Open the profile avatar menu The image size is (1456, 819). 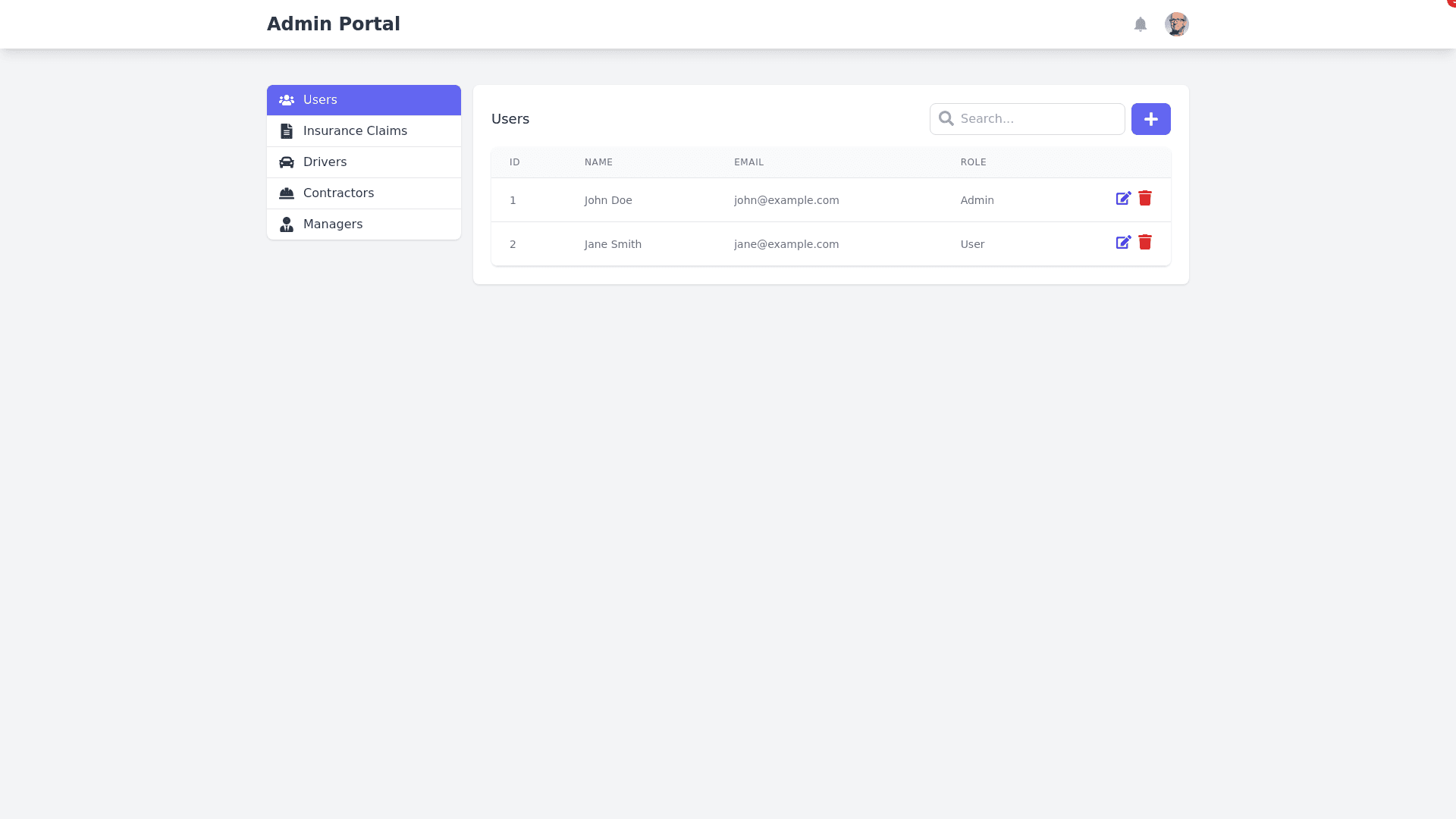click(x=1177, y=24)
